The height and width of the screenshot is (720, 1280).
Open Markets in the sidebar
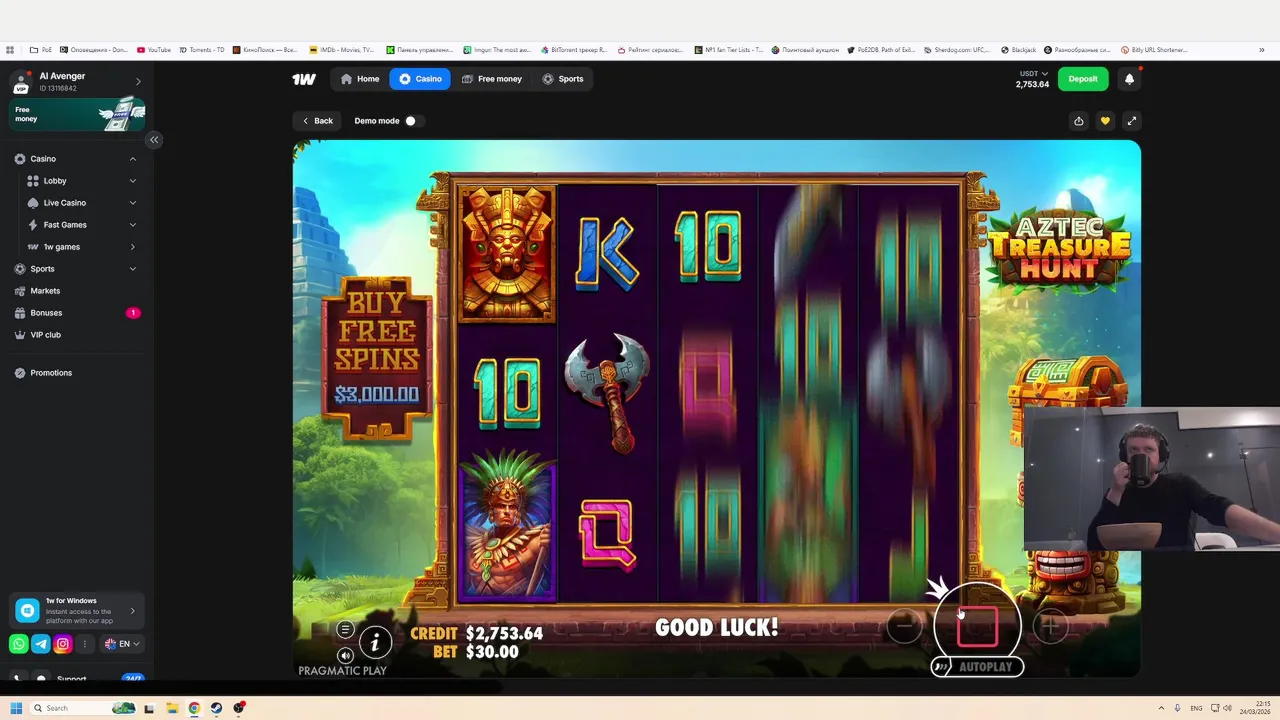(45, 291)
